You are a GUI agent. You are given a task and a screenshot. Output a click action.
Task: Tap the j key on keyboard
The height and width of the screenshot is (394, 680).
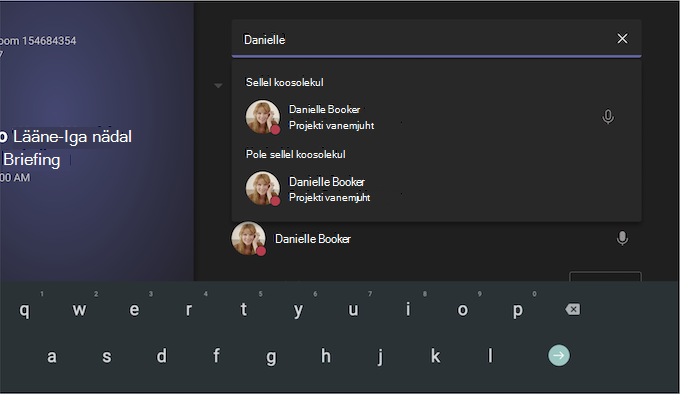coord(380,357)
